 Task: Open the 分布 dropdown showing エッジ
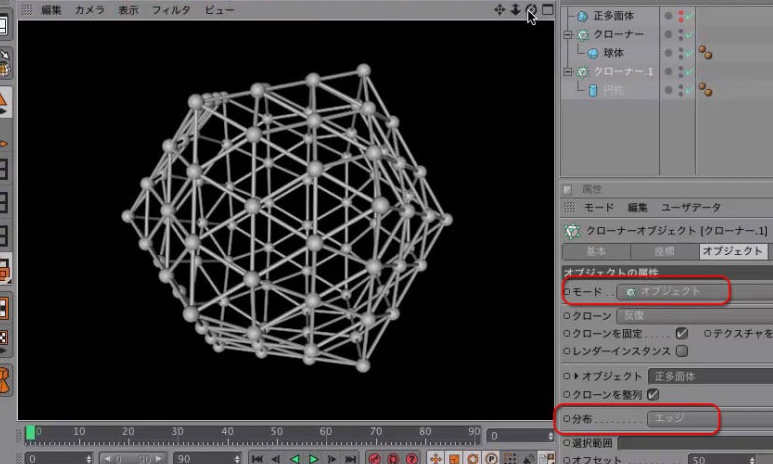click(x=710, y=419)
